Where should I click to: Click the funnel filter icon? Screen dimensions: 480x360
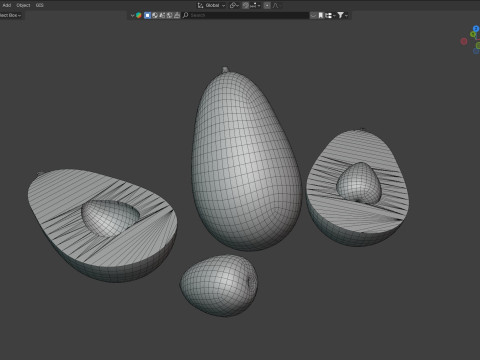click(x=340, y=15)
